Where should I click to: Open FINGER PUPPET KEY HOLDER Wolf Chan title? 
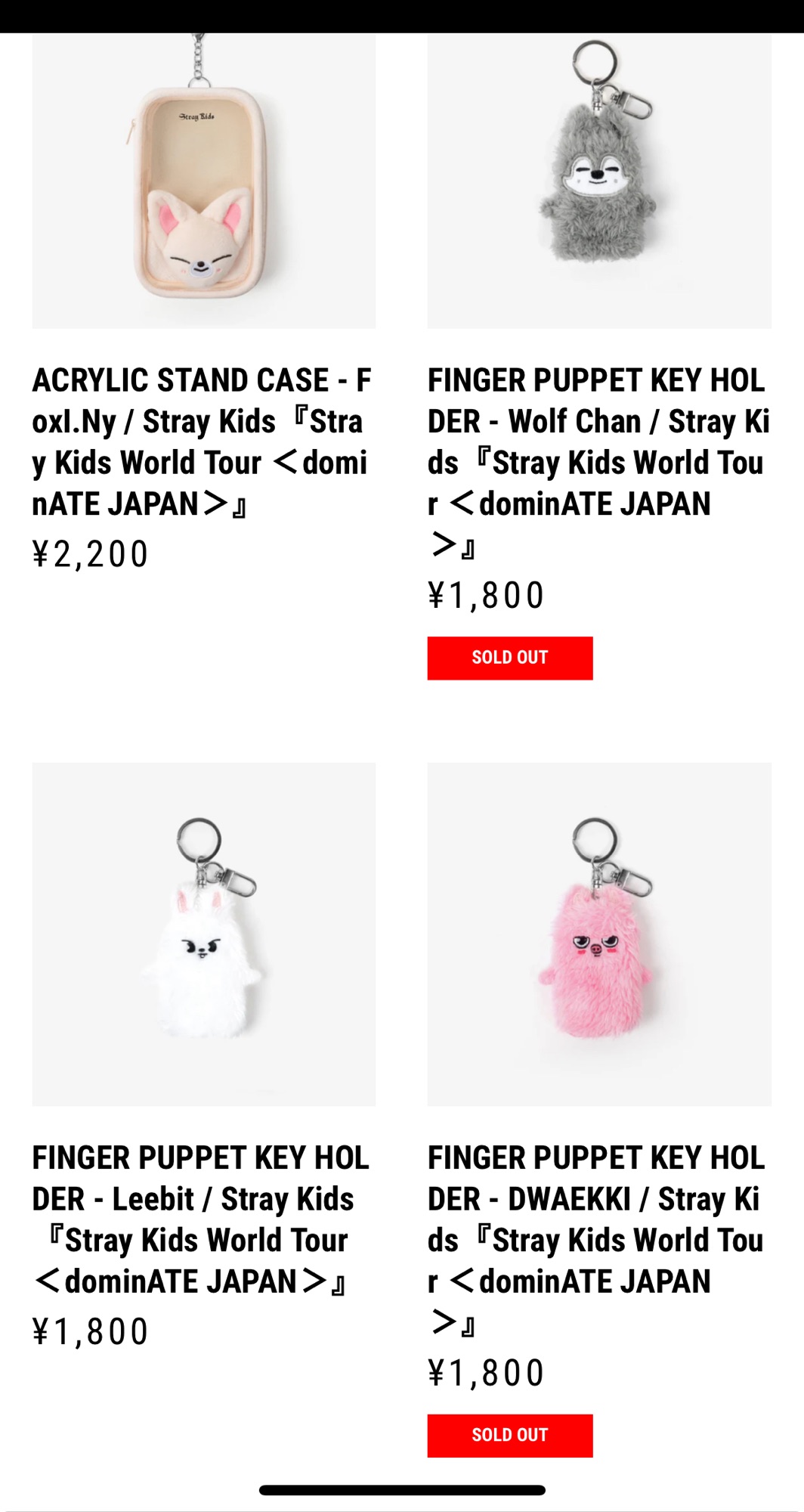pyautogui.click(x=598, y=462)
